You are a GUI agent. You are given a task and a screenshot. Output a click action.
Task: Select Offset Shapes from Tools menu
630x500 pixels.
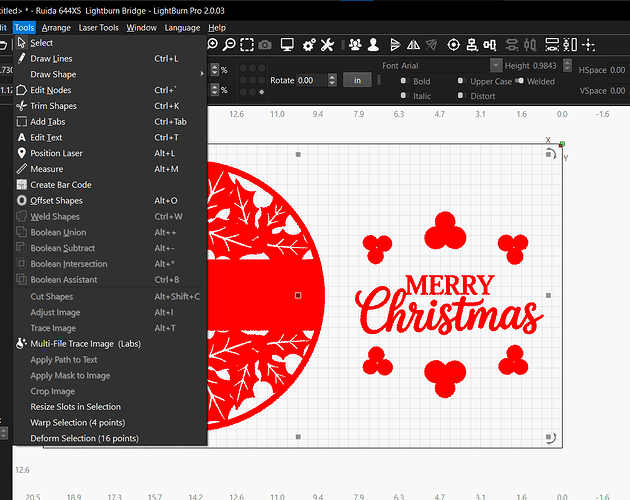[56, 201]
